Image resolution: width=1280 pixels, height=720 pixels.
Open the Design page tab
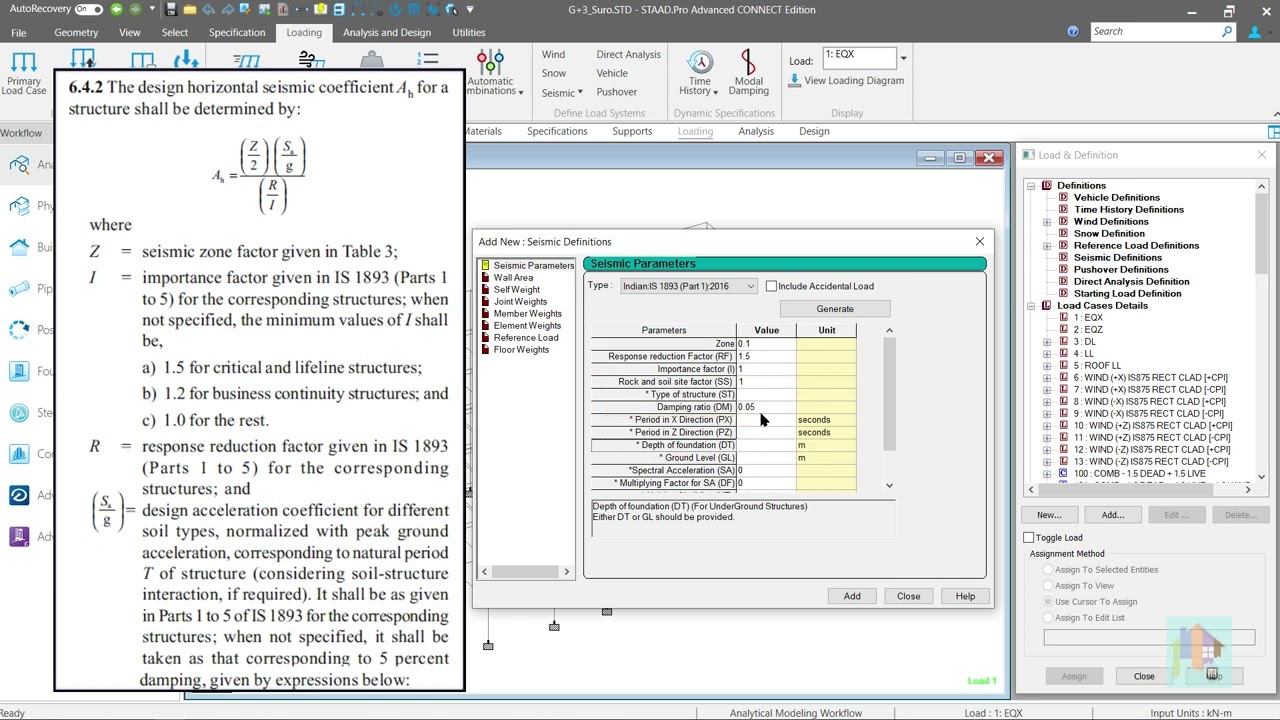(814, 131)
